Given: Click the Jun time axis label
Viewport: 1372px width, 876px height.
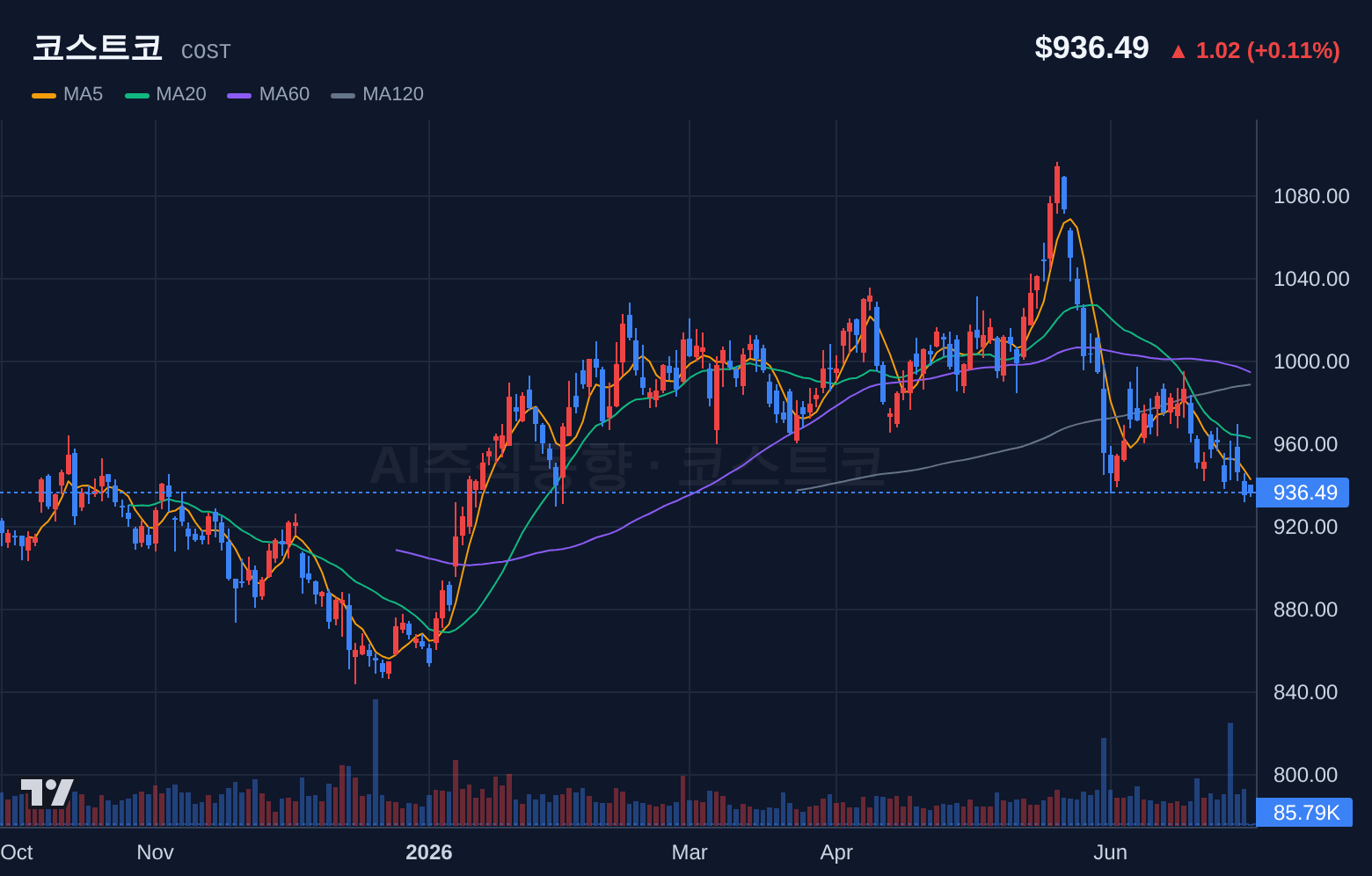Looking at the screenshot, I should (x=1111, y=852).
